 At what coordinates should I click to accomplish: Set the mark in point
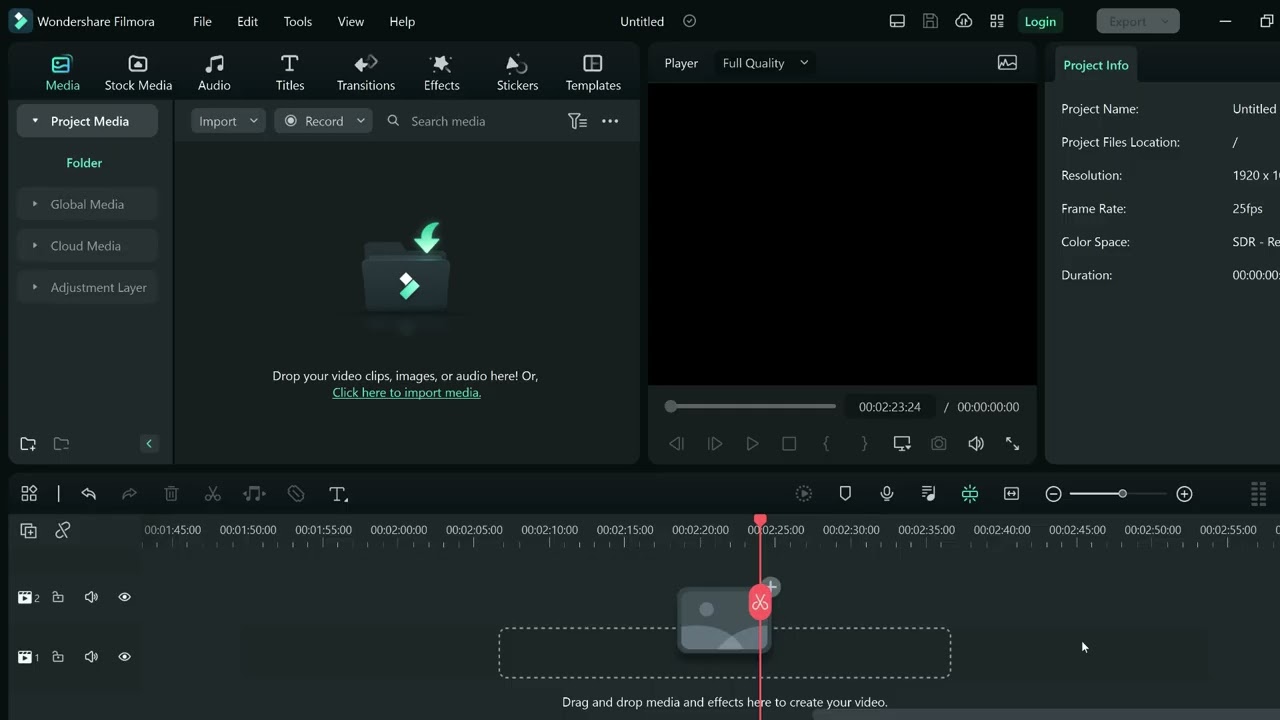826,444
